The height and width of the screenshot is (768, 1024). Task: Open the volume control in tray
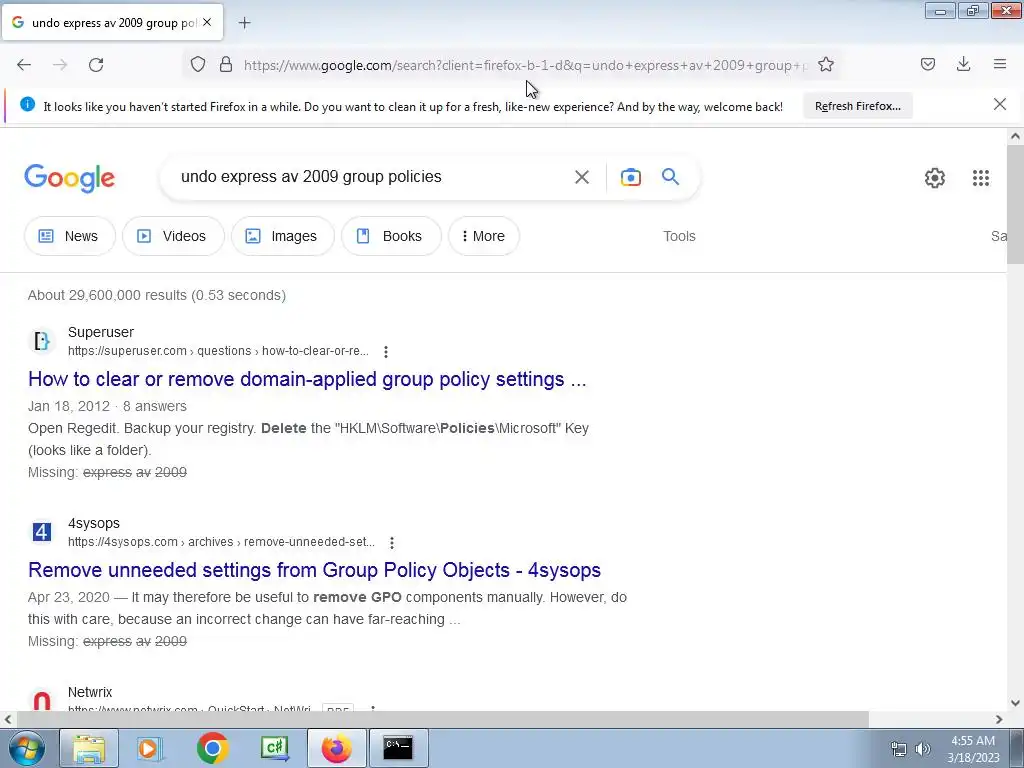click(x=923, y=749)
